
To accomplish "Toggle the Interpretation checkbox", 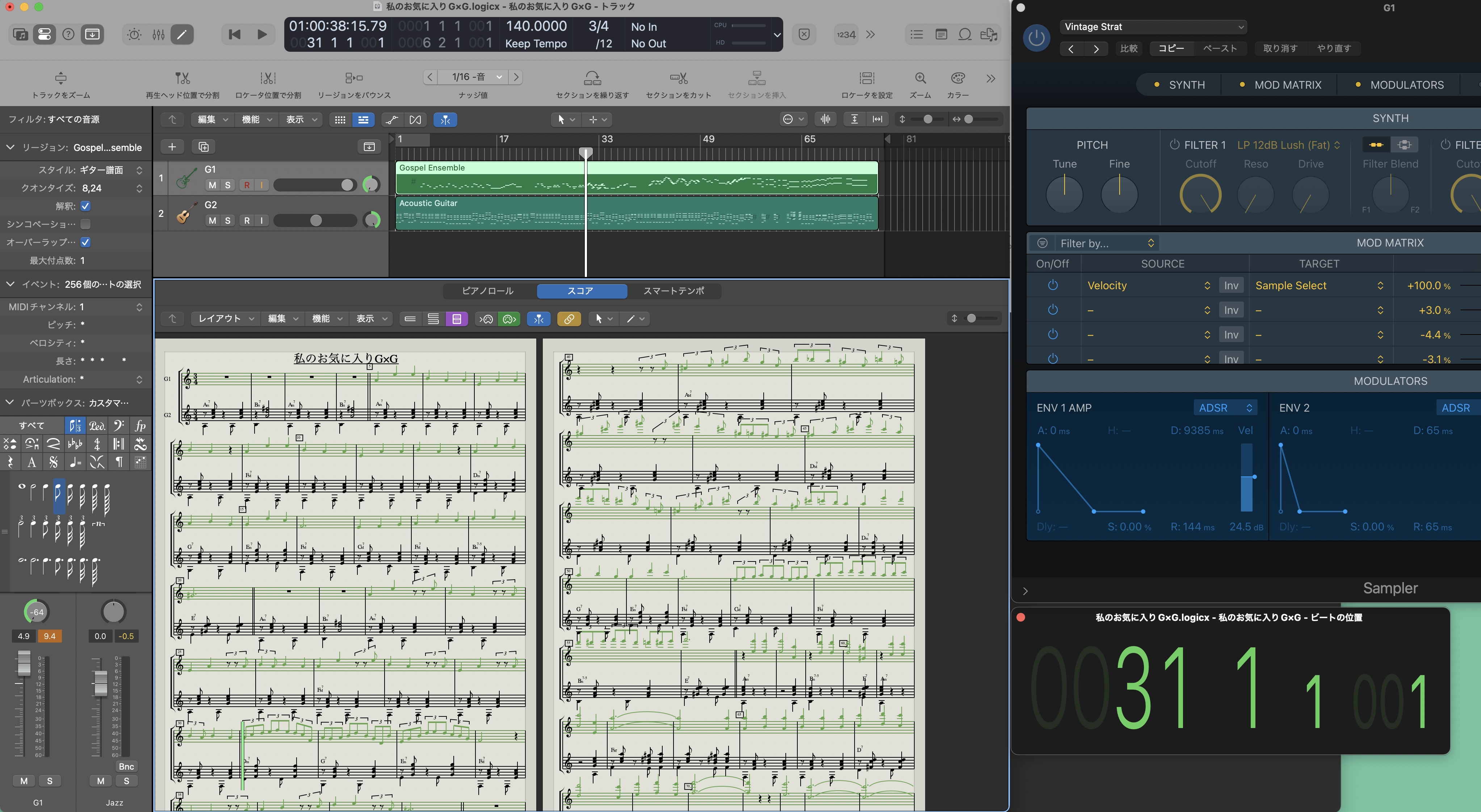I will tap(86, 206).
